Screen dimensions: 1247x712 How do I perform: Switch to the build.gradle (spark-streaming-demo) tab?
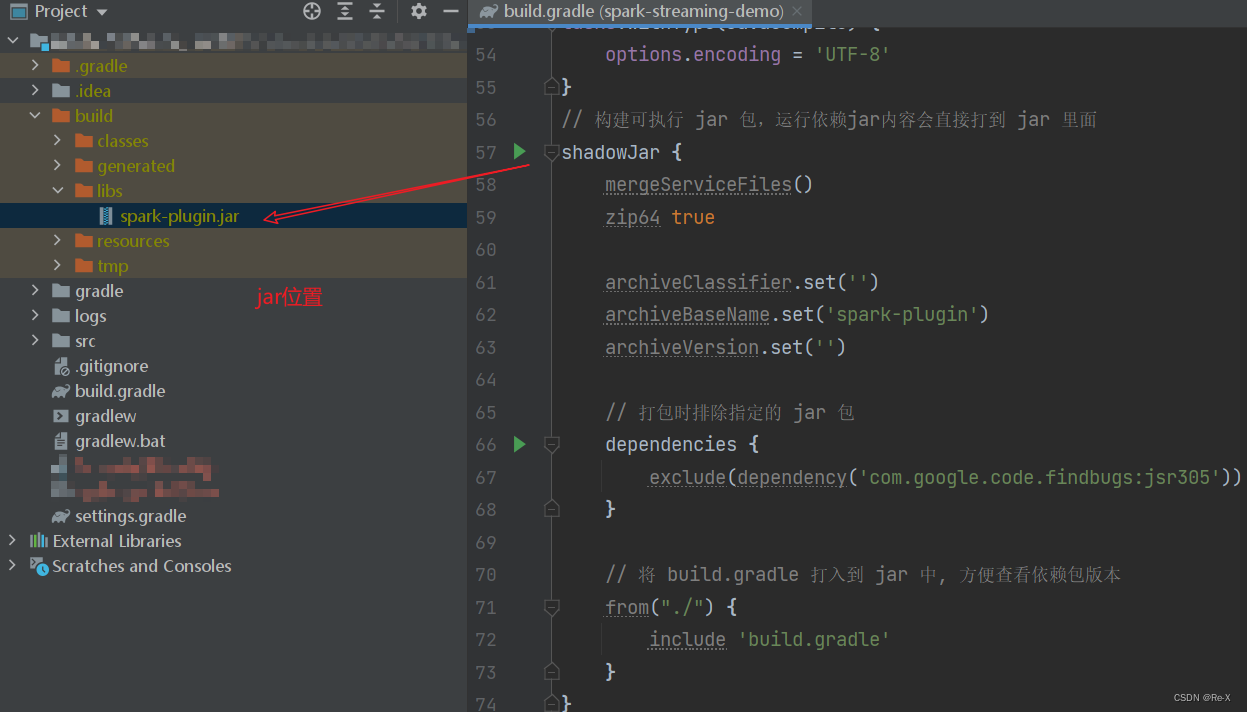pyautogui.click(x=643, y=12)
